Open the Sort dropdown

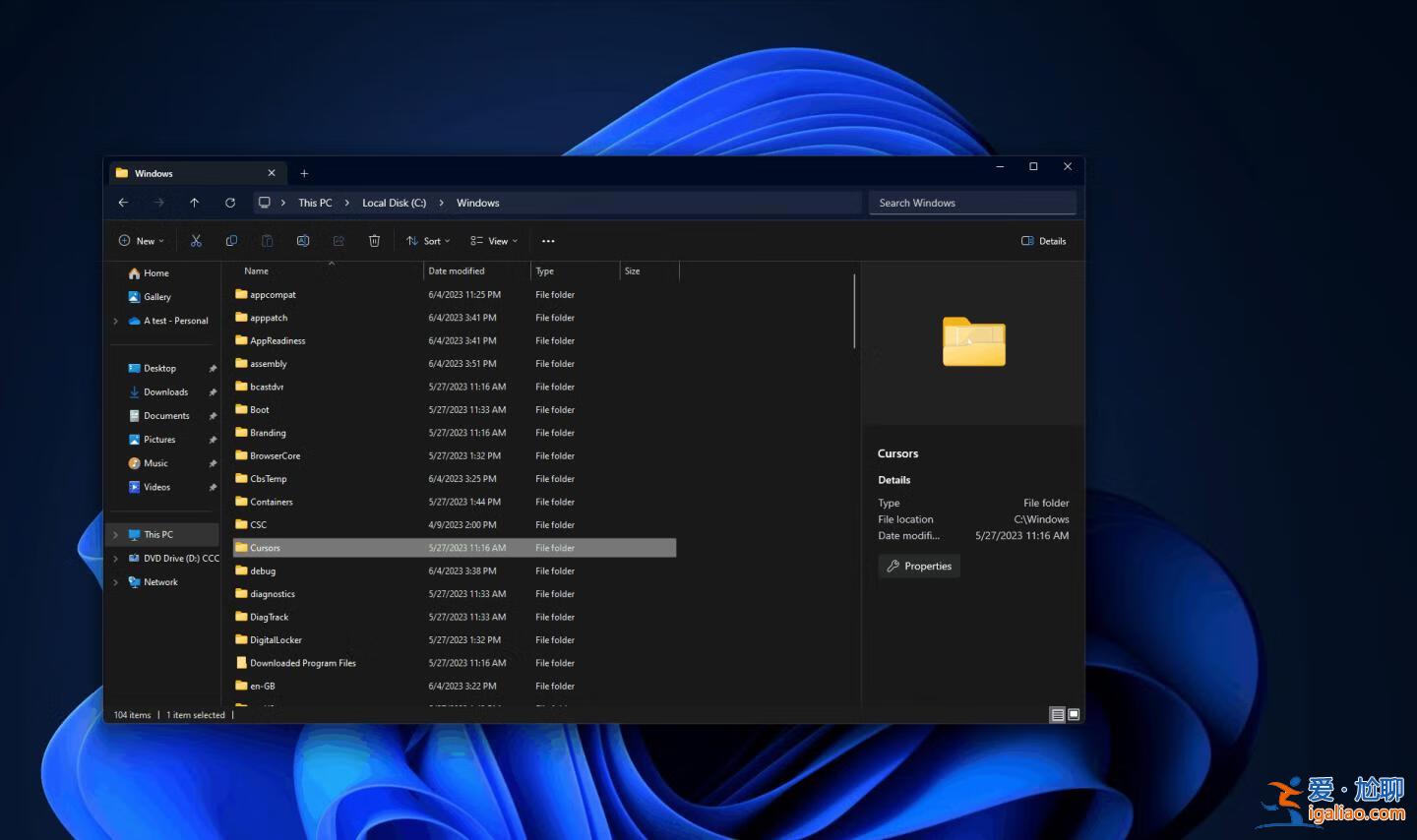pyautogui.click(x=428, y=240)
